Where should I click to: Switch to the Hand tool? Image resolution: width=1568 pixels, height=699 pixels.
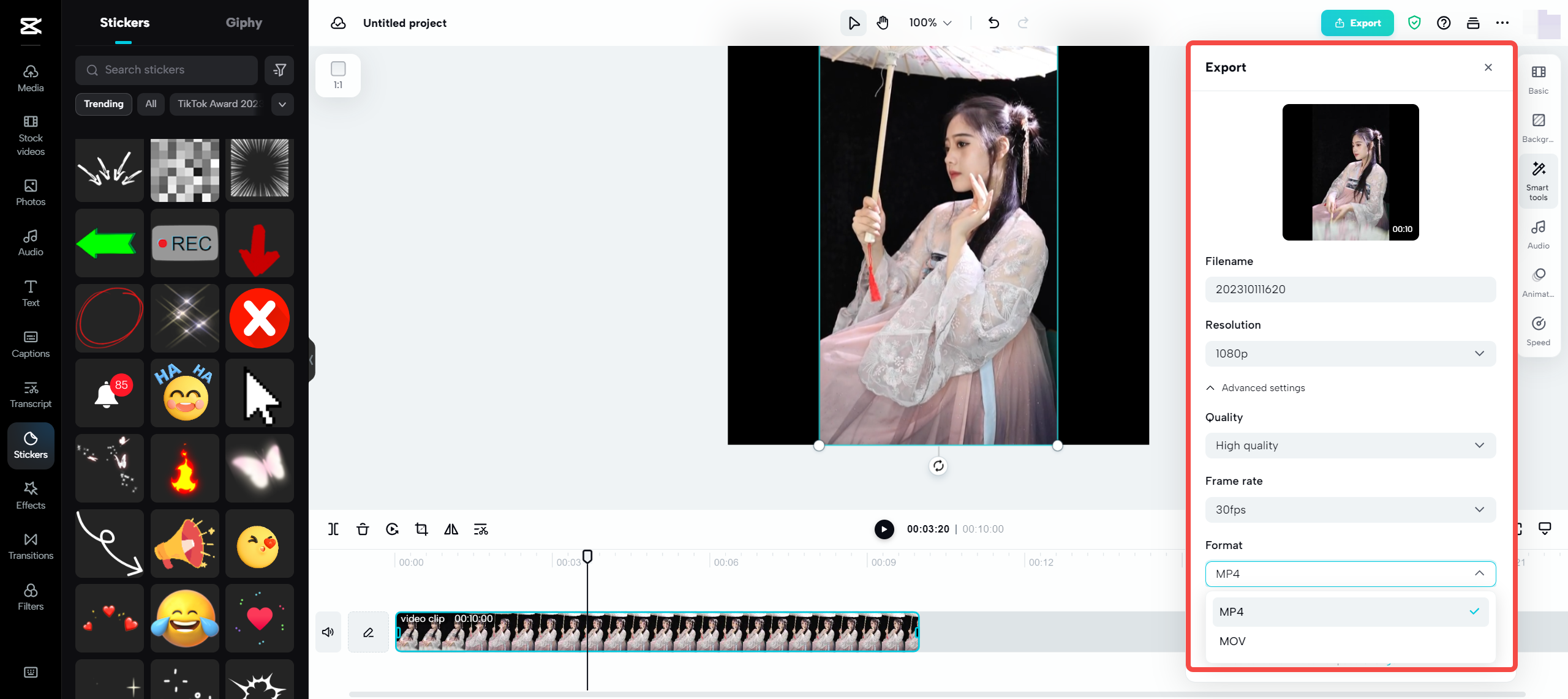pos(883,23)
